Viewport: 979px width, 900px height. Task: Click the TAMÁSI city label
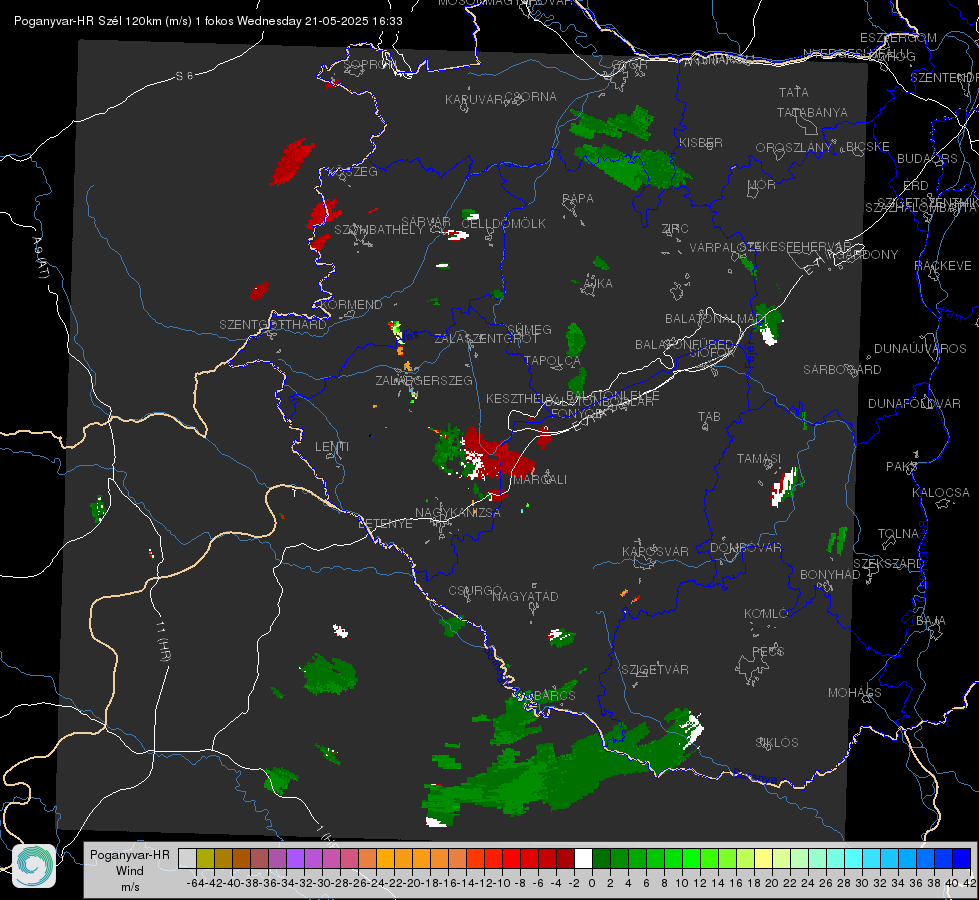[759, 458]
